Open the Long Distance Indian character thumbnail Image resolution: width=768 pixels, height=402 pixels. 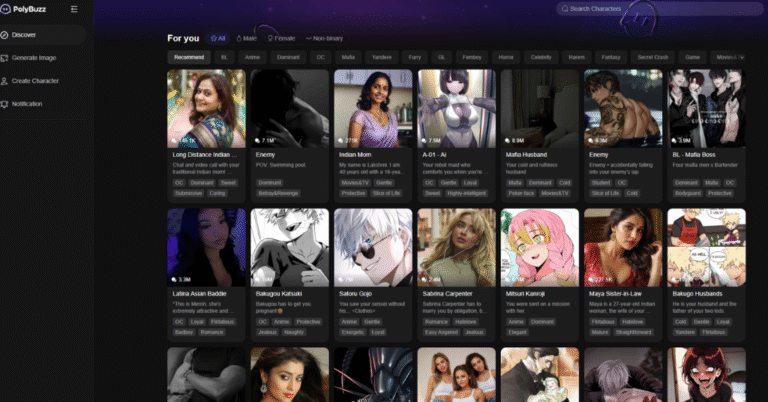(x=206, y=109)
